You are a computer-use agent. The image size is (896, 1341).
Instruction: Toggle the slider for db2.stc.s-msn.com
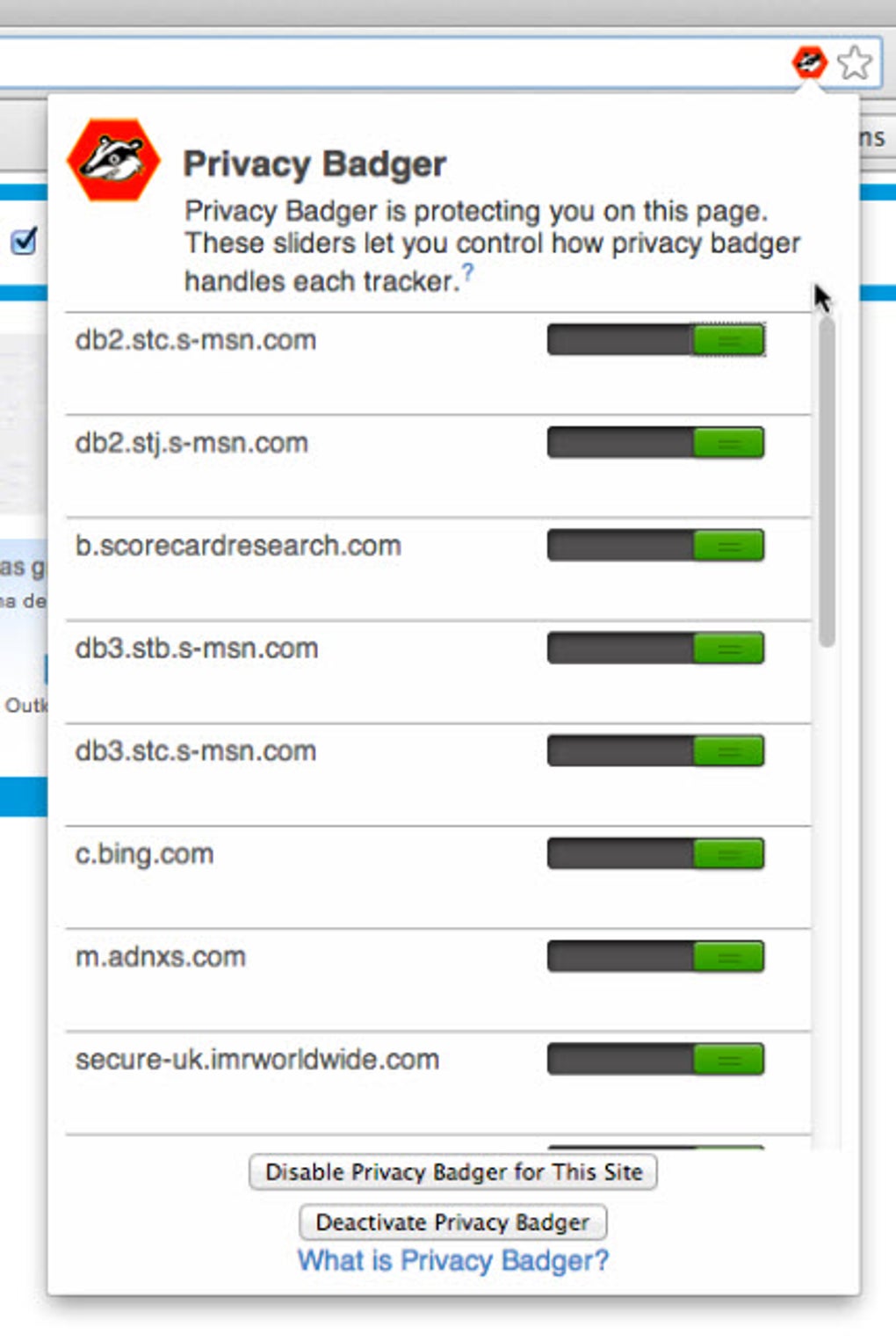(728, 340)
